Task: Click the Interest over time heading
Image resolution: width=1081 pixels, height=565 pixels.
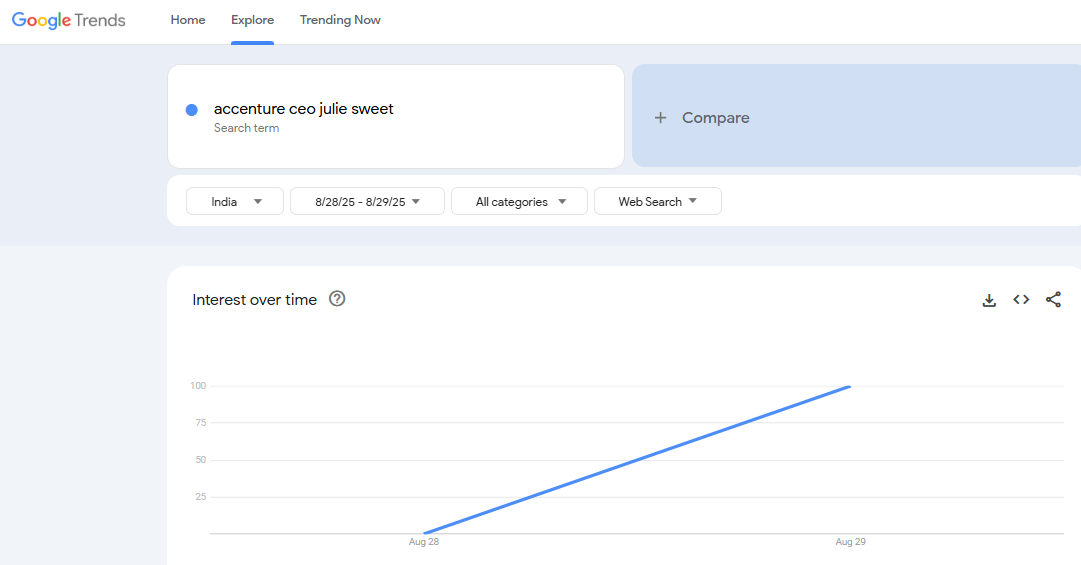Action: [x=254, y=300]
